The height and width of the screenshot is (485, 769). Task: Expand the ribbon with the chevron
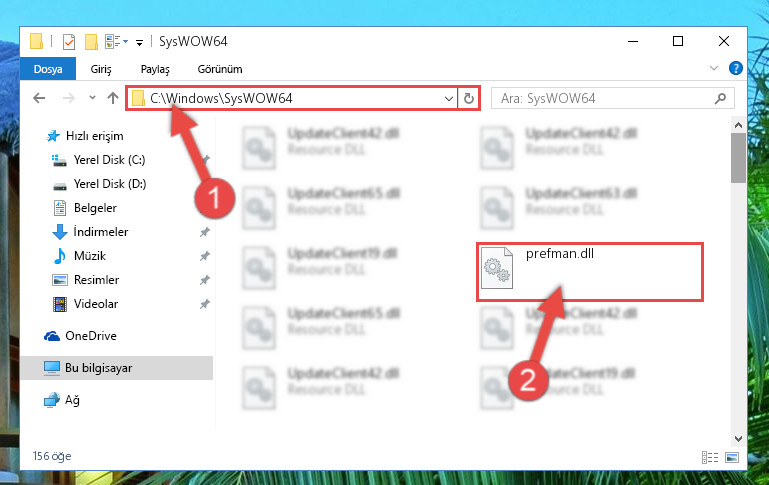click(714, 68)
